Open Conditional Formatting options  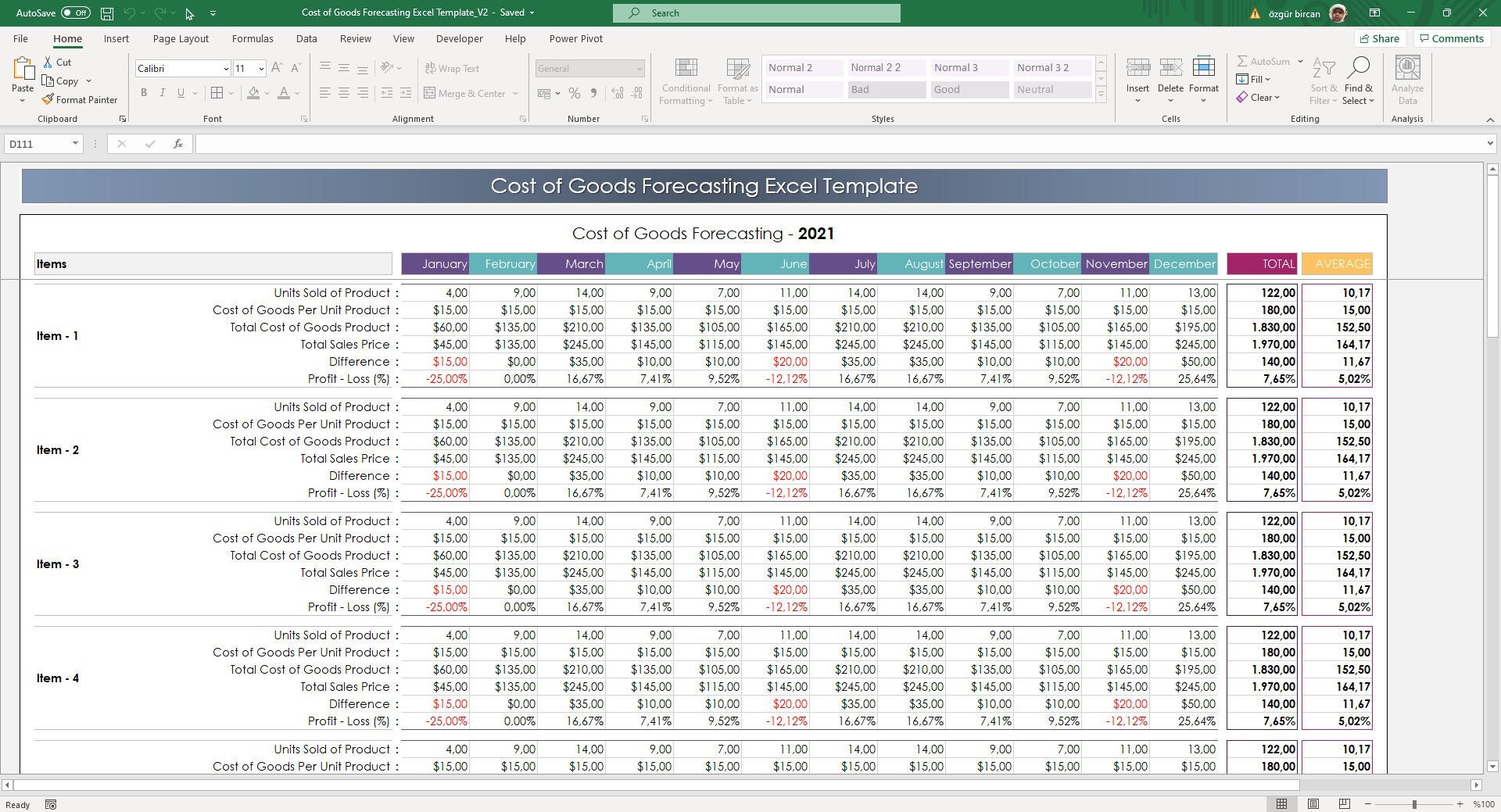point(685,80)
